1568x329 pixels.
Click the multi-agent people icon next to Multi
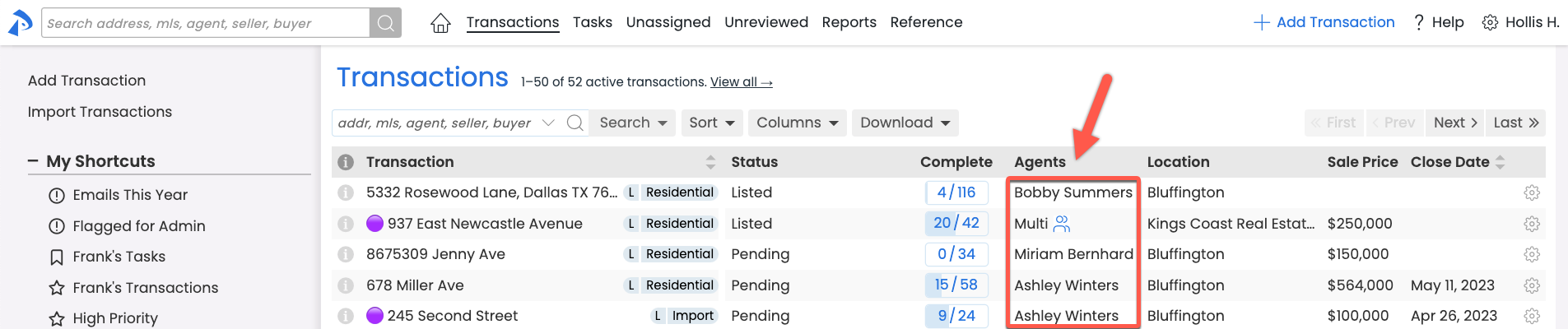[x=1062, y=224]
